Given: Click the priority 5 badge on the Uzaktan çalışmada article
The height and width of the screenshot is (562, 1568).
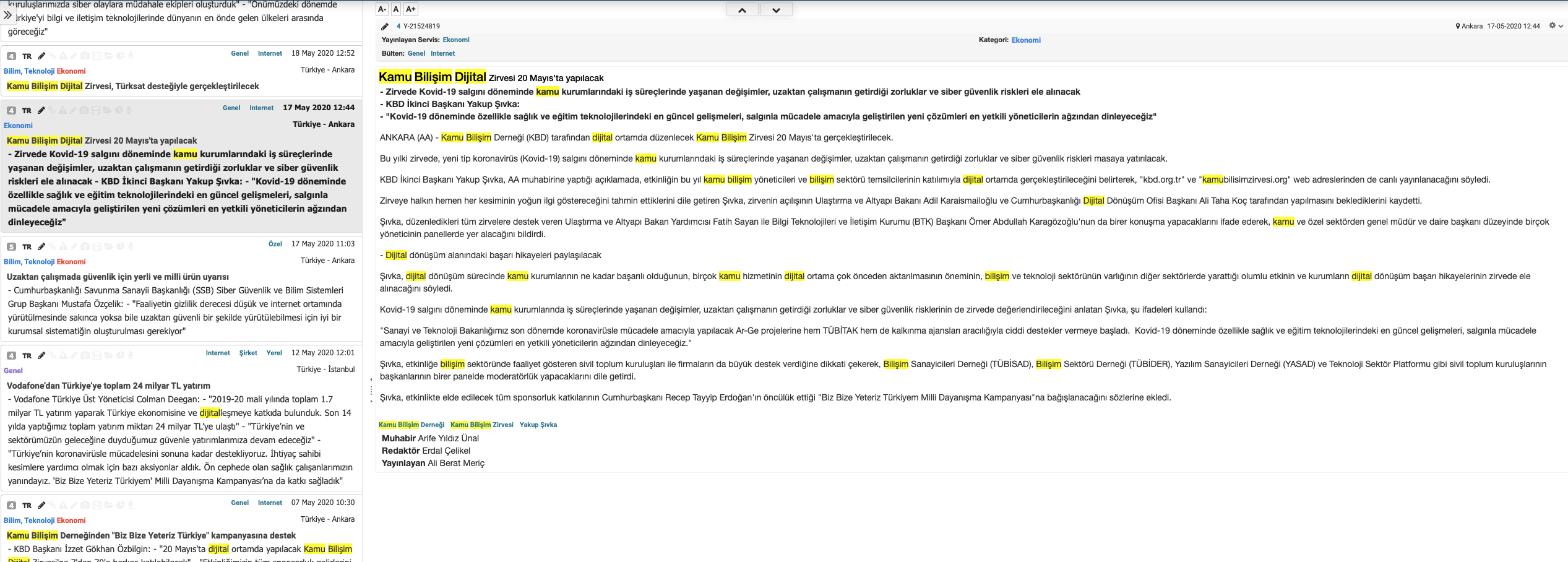Looking at the screenshot, I should (11, 246).
